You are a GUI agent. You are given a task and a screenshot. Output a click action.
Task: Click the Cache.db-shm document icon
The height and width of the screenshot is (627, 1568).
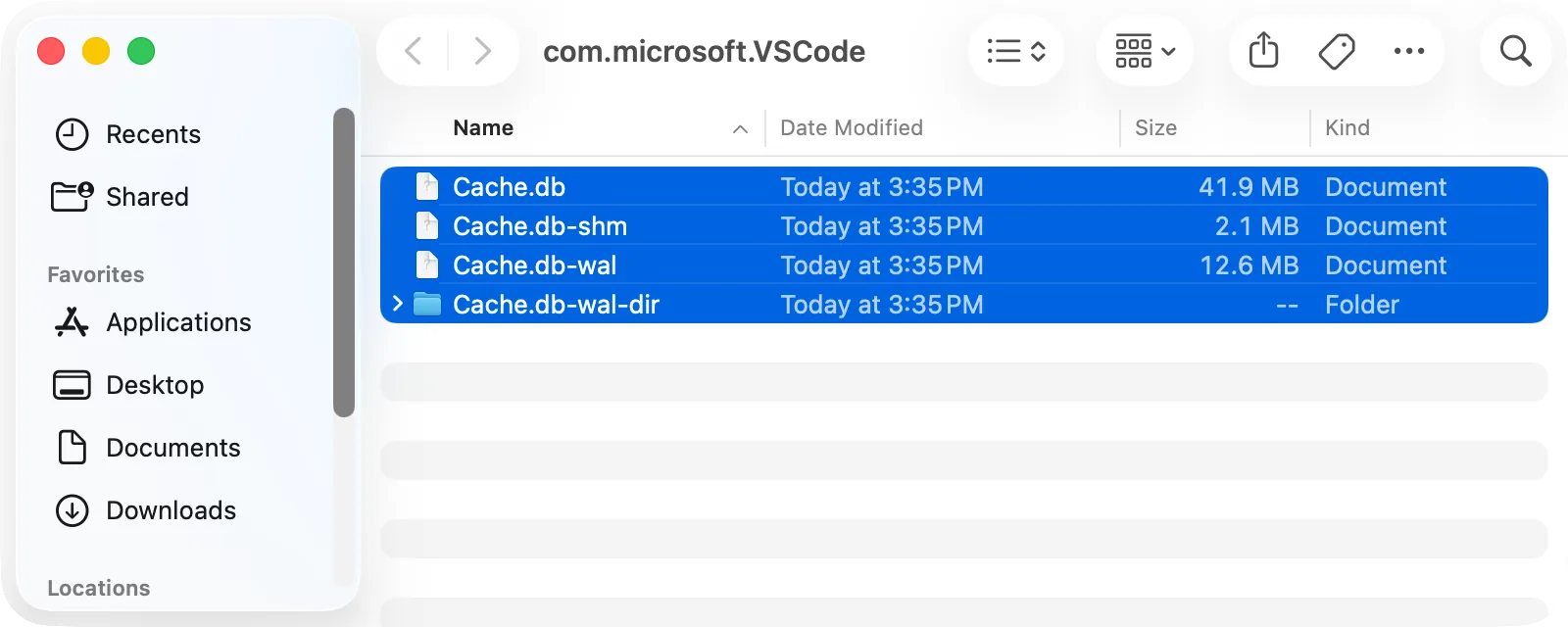[427, 225]
